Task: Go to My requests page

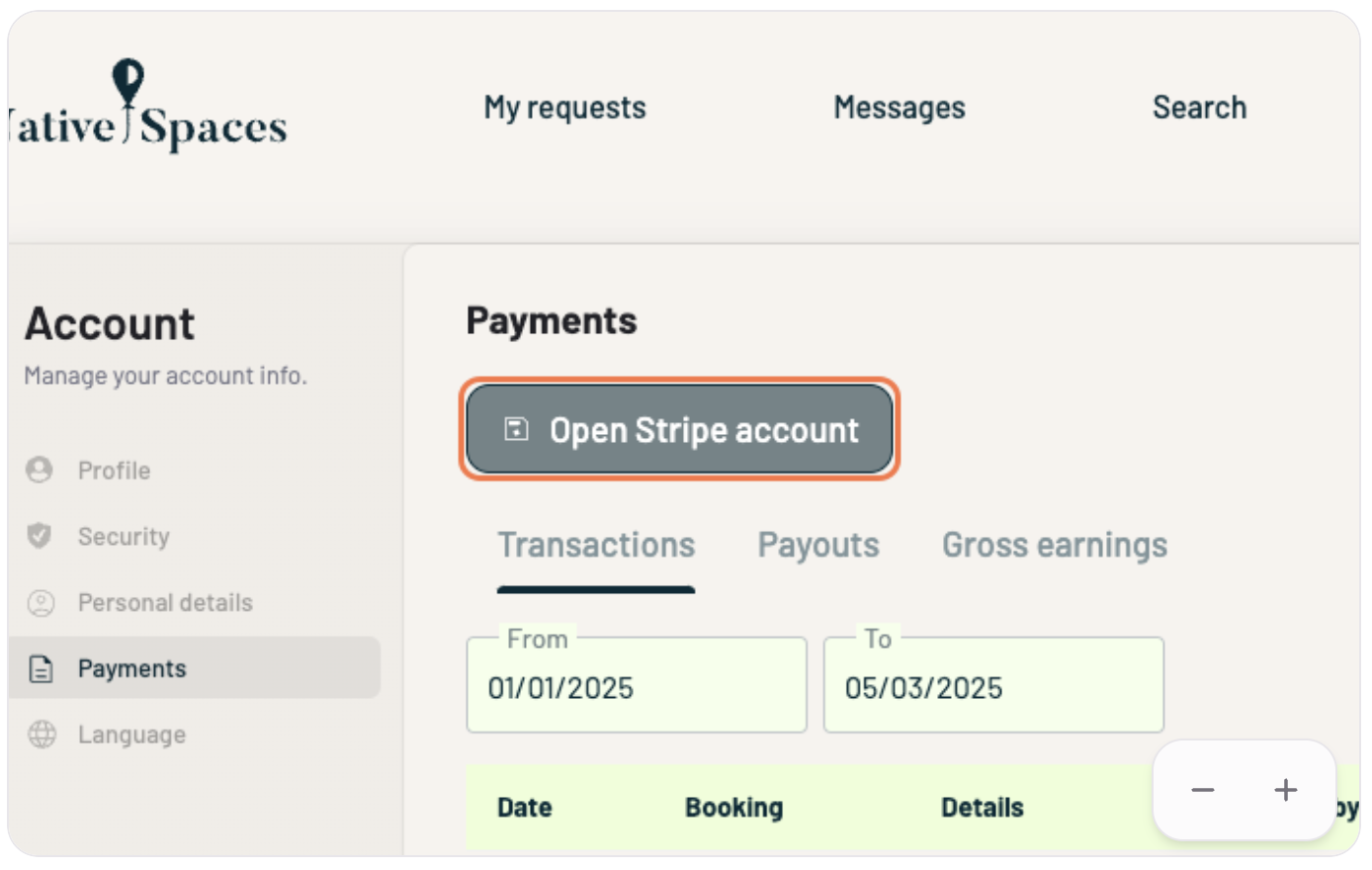Action: (x=564, y=108)
